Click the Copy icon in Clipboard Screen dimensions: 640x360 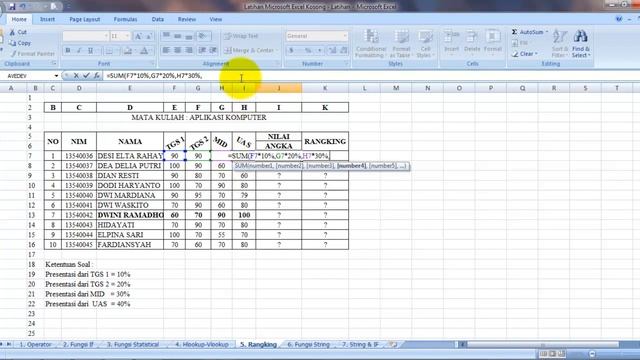(13, 43)
